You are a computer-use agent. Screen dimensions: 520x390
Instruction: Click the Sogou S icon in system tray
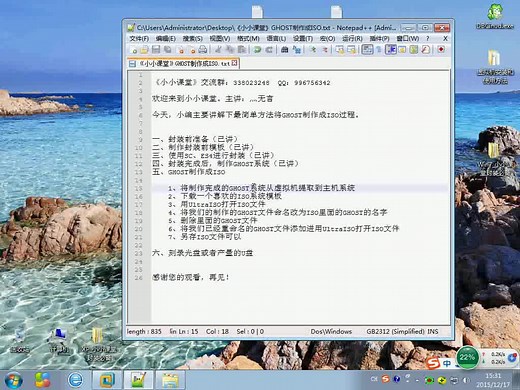point(386,379)
